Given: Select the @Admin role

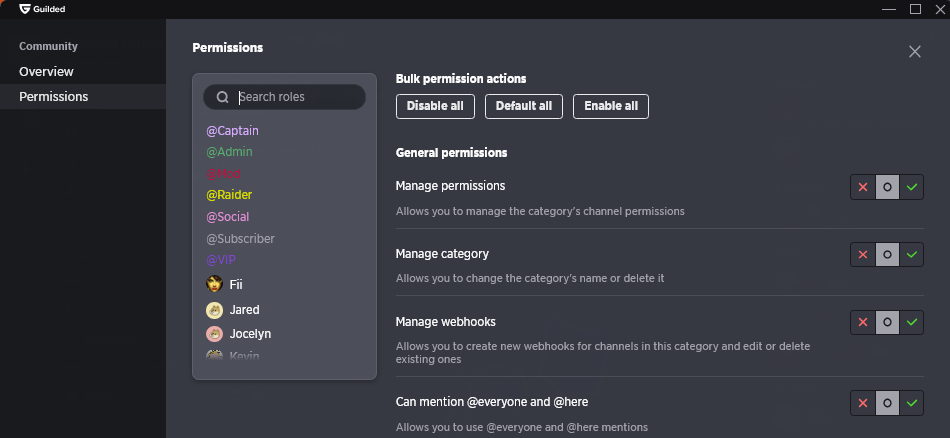Looking at the screenshot, I should click(230, 152).
